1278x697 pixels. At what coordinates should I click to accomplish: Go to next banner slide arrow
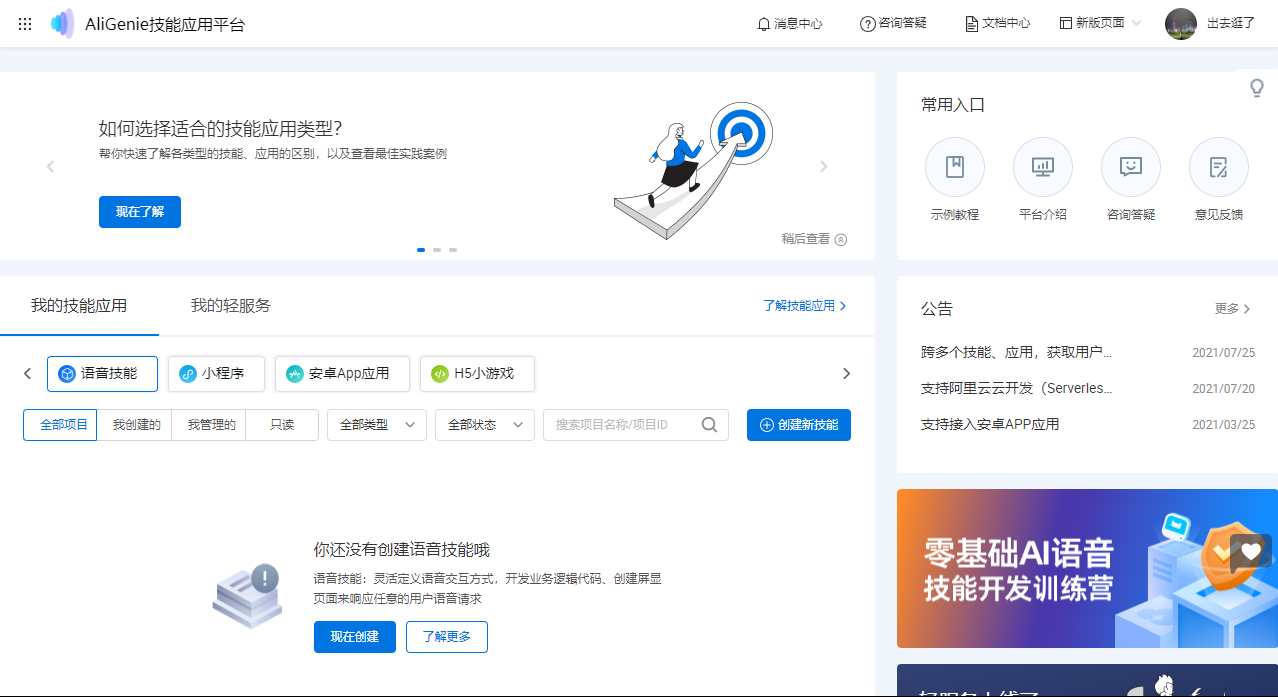coord(824,167)
